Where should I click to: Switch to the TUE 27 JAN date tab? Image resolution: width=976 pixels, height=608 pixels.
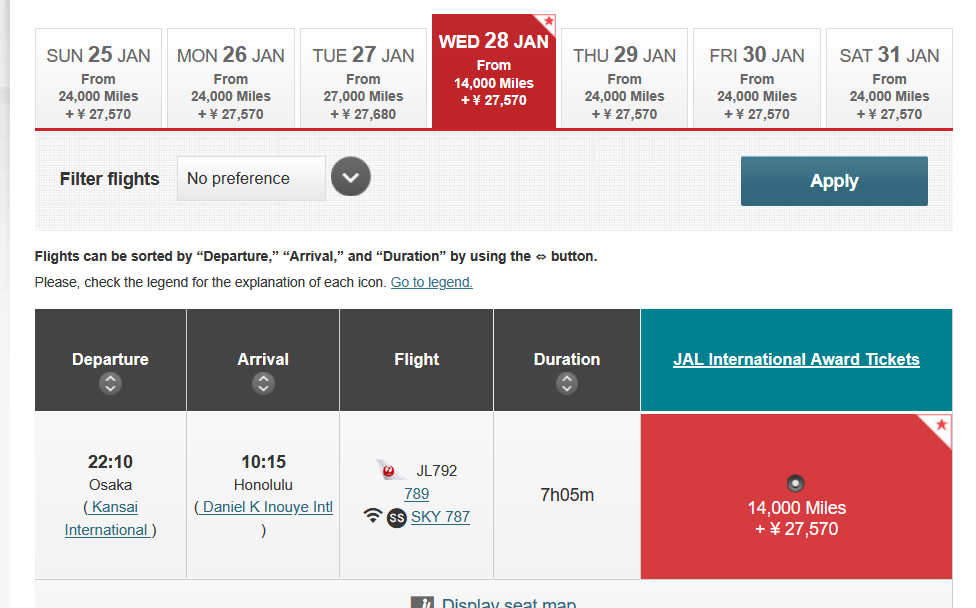coord(363,79)
